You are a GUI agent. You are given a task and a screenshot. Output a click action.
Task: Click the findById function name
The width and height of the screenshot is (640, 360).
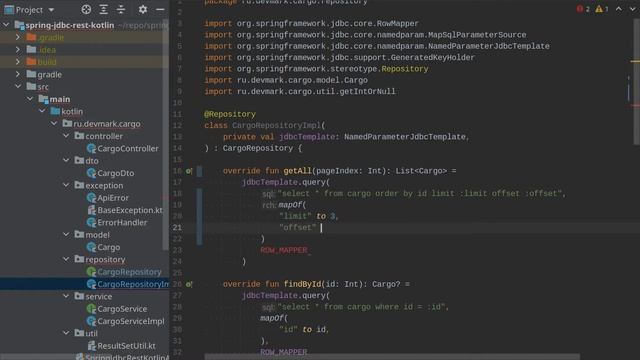[302, 284]
